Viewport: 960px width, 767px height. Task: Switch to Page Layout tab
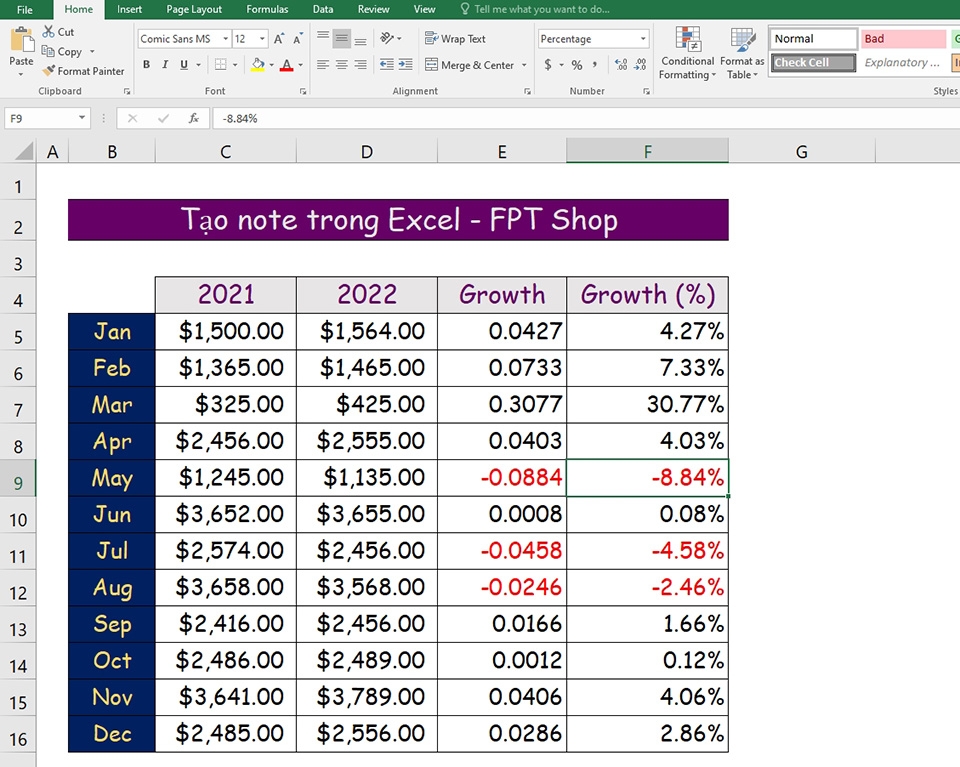194,9
